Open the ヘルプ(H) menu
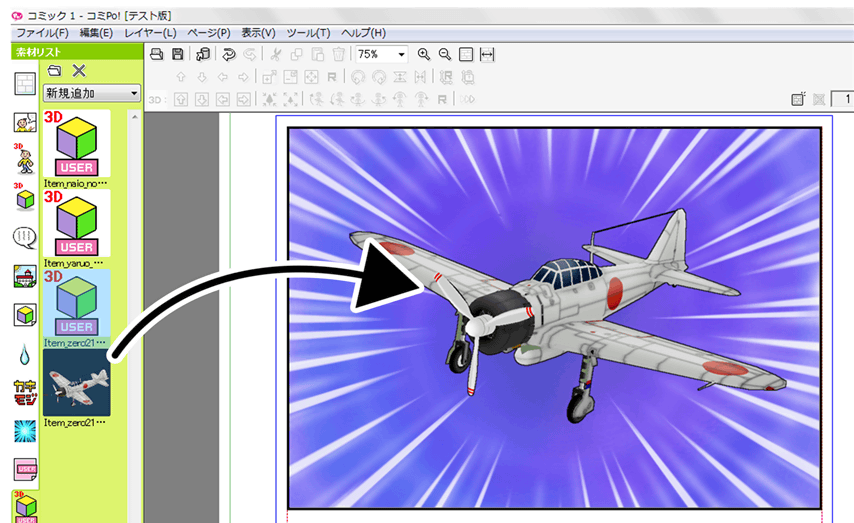The image size is (854, 523). [x=363, y=33]
